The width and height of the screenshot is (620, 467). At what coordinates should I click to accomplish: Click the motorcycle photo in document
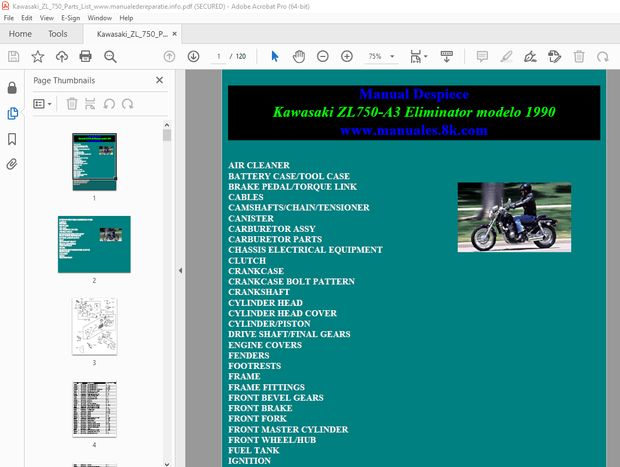[514, 217]
